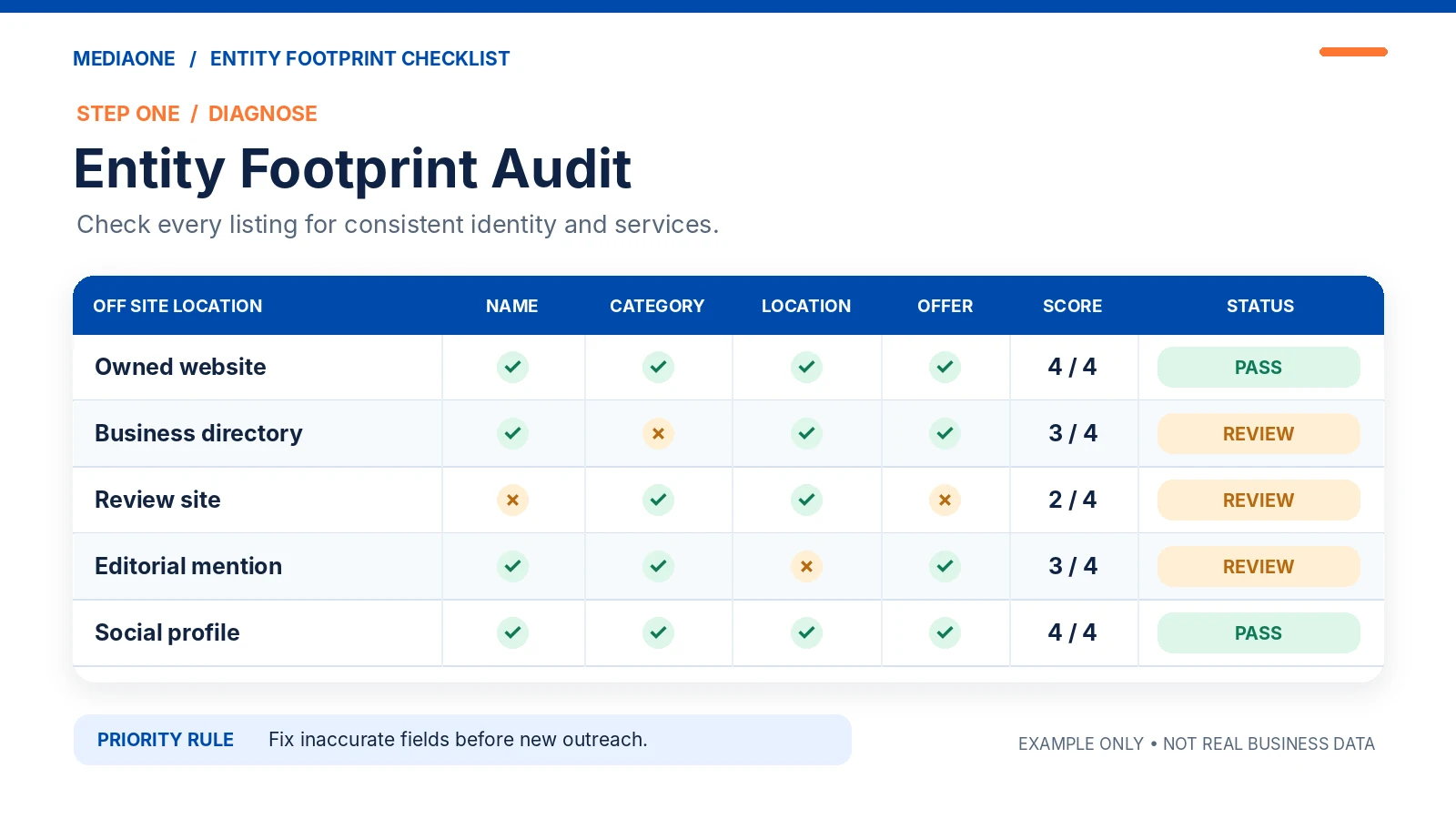Viewport: 1456px width, 819px height.
Task: Click the CATEGORY column header
Action: 657,306
